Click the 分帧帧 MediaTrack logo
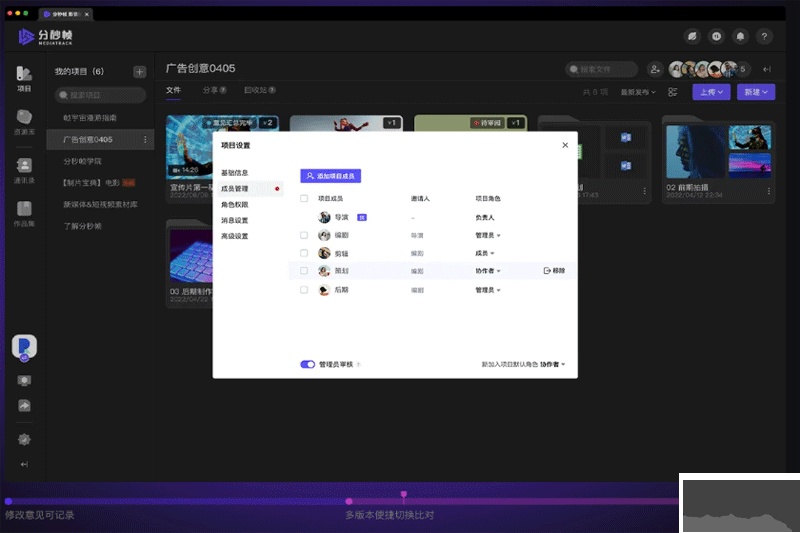800x533 pixels. point(46,36)
